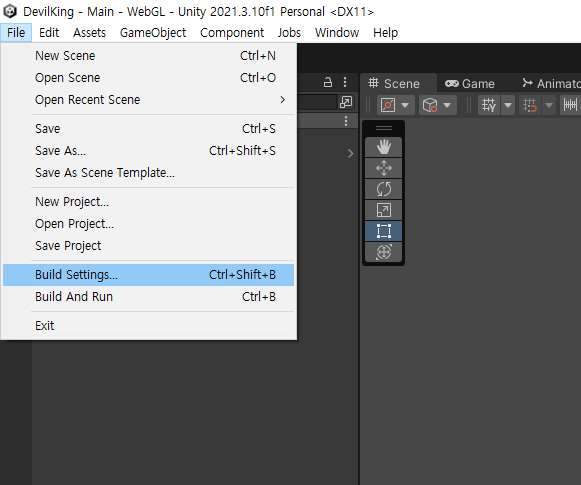581x485 pixels.
Task: Choose Save As Scene Template...
Action: coord(148,173)
